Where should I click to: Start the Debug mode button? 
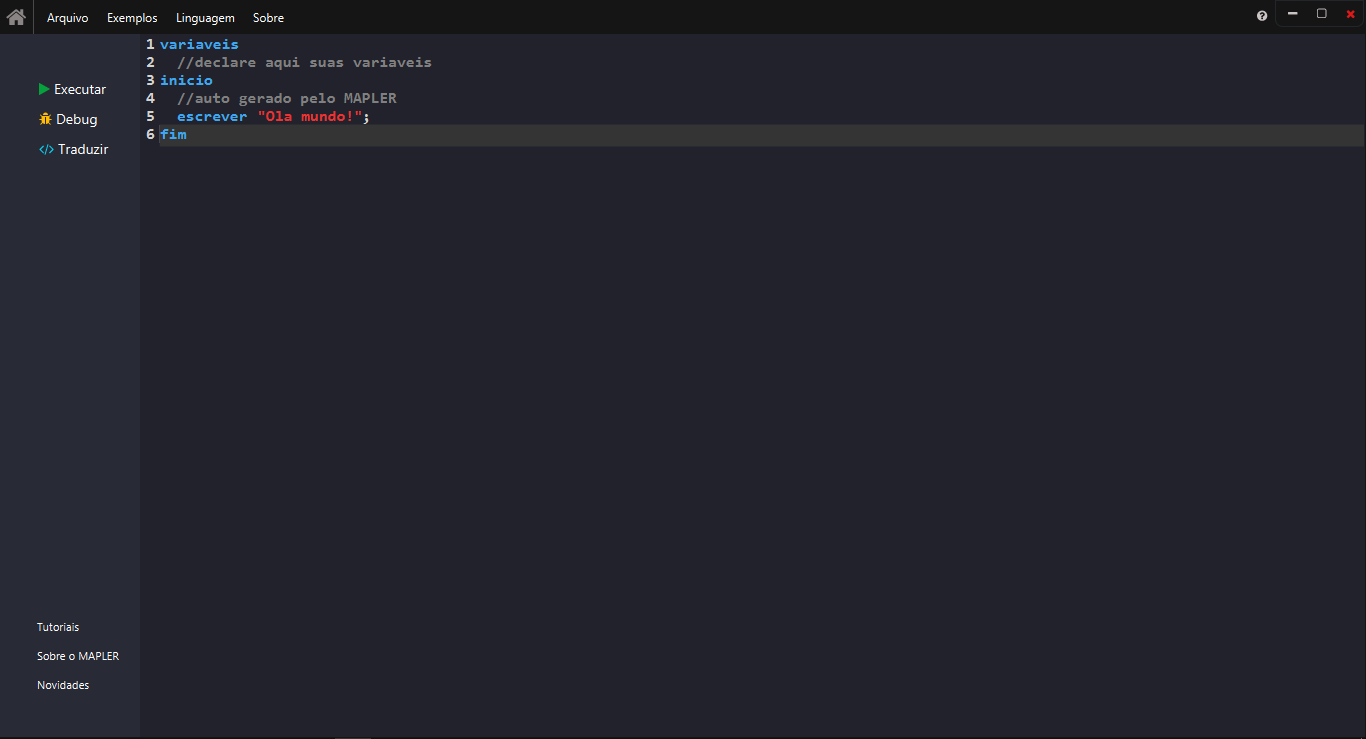[x=68, y=119]
